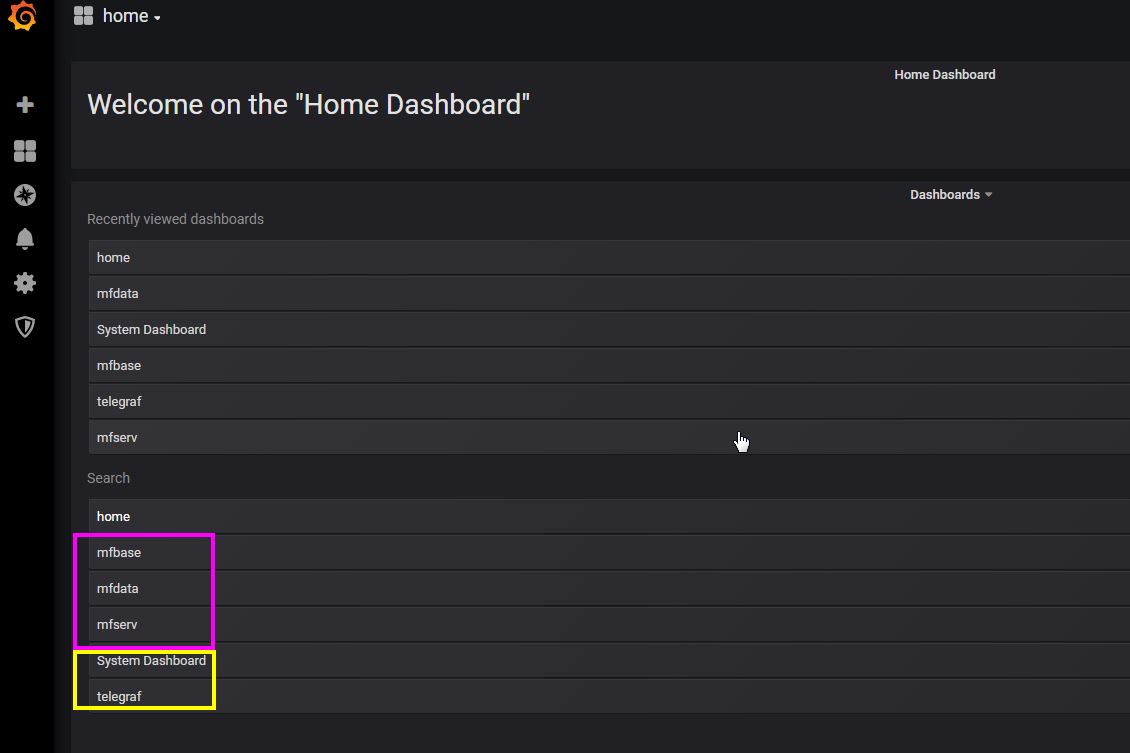
Task: Open mfbase in Recently viewed dashboards
Action: (609, 365)
